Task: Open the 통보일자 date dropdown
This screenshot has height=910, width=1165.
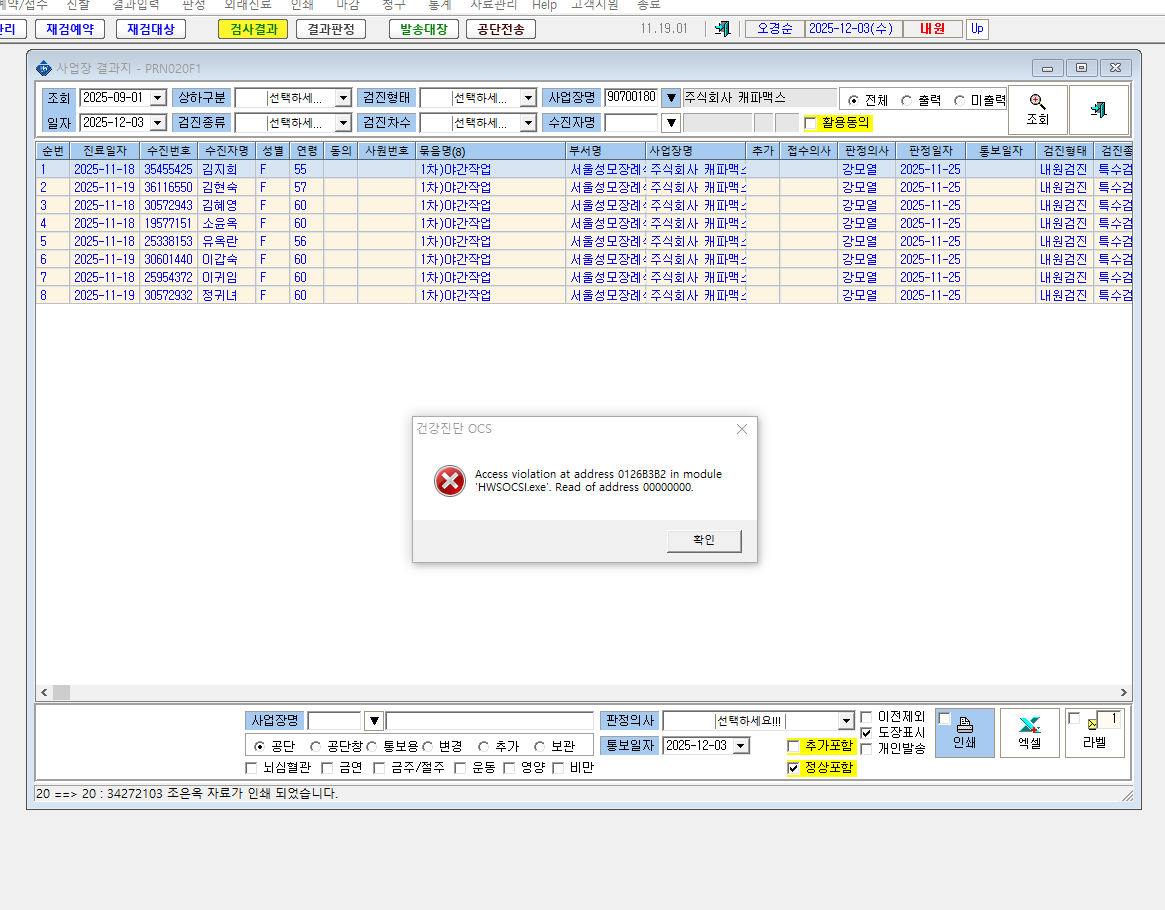Action: (x=741, y=745)
